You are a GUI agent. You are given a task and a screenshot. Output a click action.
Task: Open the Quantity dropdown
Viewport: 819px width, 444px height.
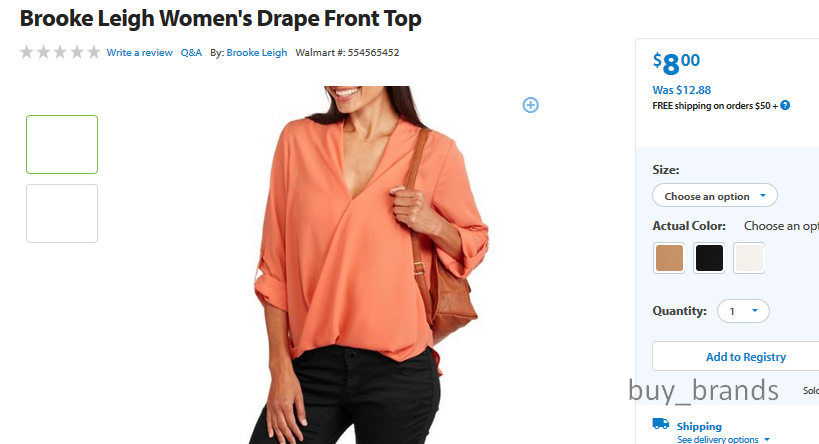tap(743, 311)
